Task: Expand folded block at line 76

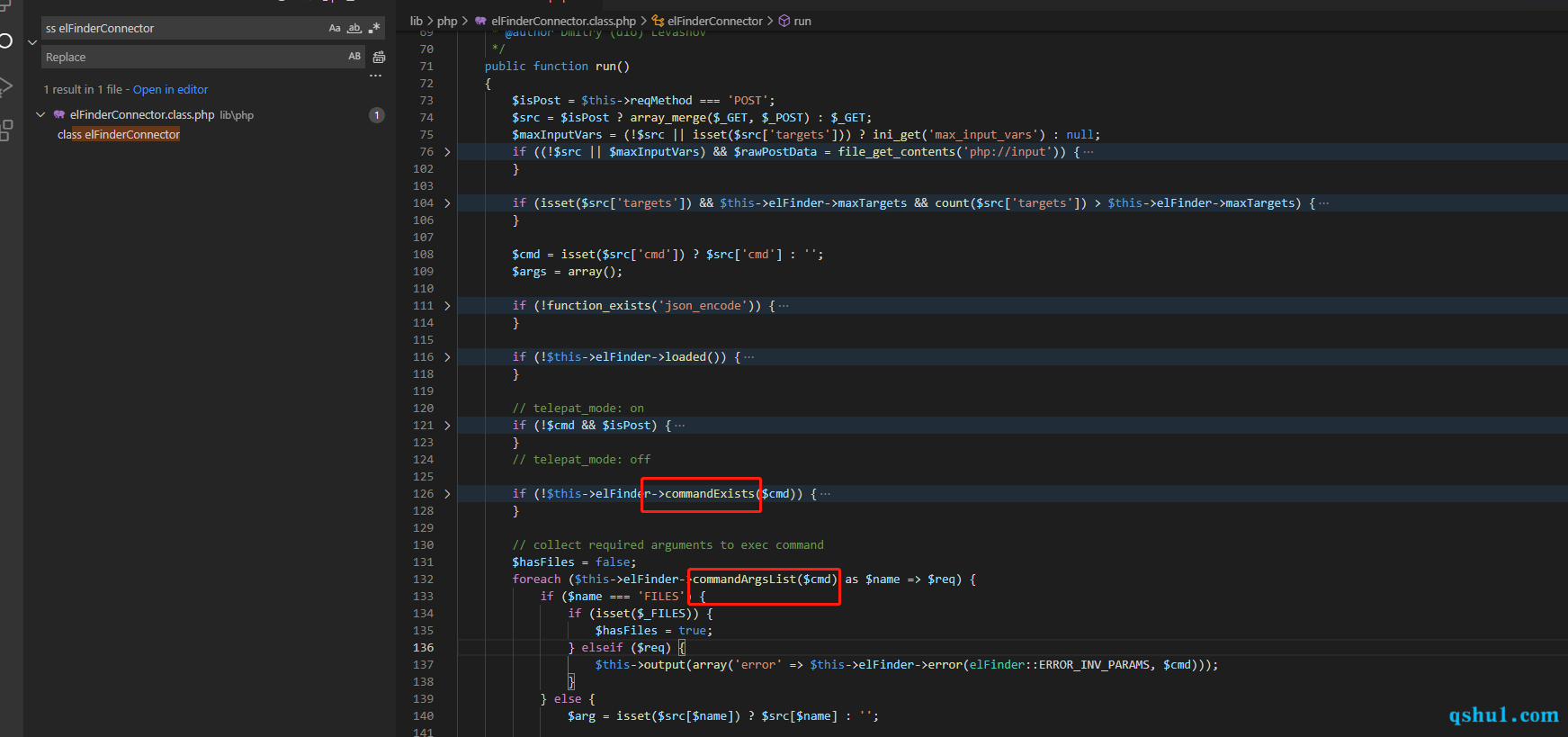Action: pos(447,152)
